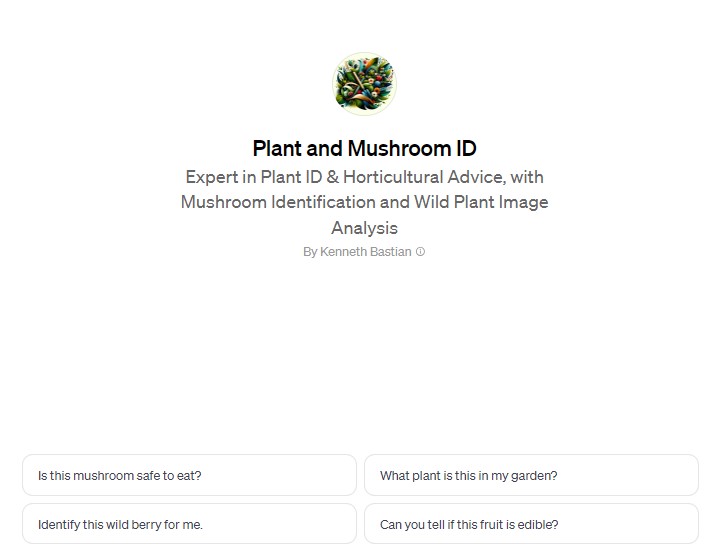Pick "Identify this wild berry for me." suggestion
The height and width of the screenshot is (555, 713).
(189, 524)
